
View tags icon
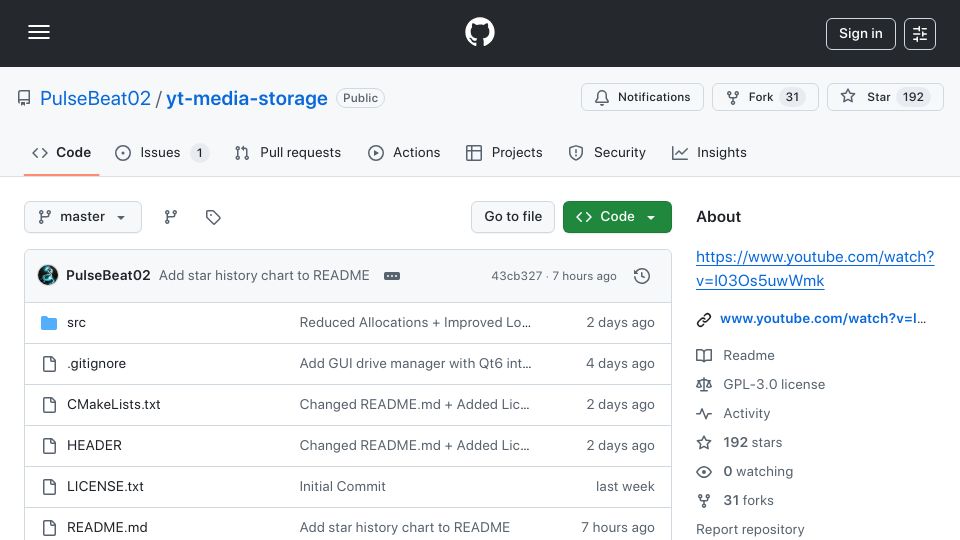[x=213, y=217]
